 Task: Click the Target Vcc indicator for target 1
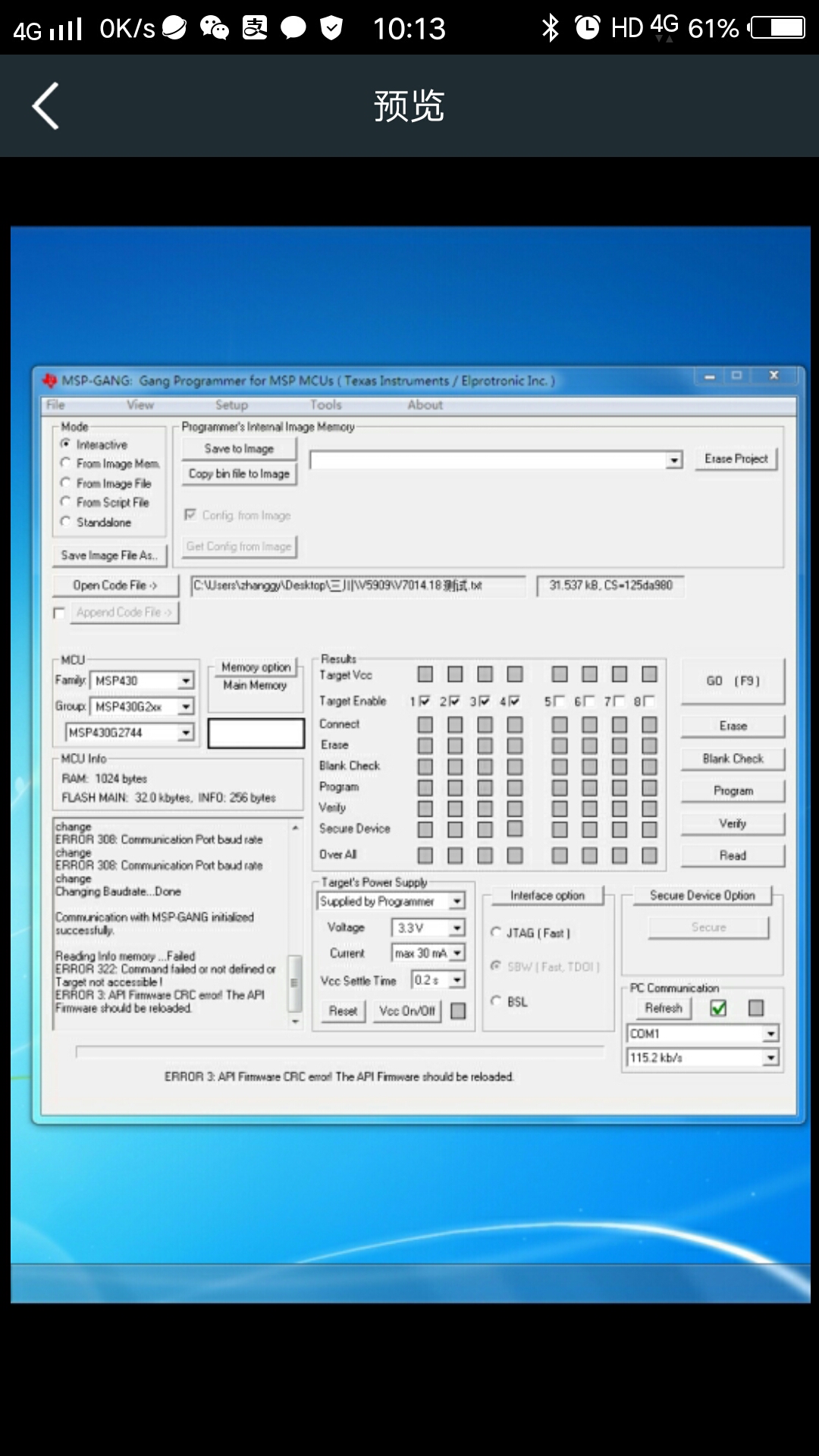425,674
